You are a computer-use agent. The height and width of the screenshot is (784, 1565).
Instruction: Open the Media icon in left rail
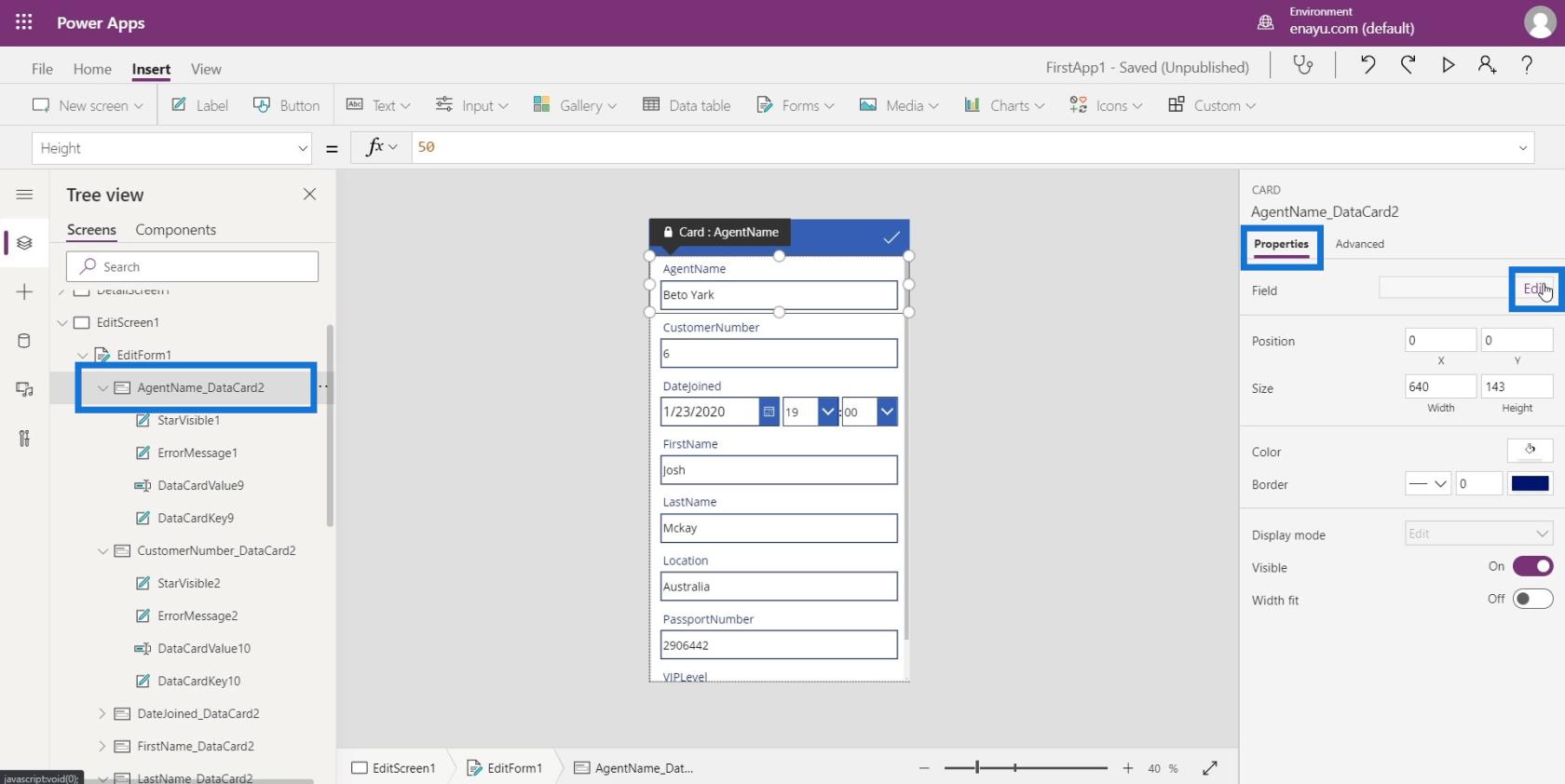[x=24, y=389]
